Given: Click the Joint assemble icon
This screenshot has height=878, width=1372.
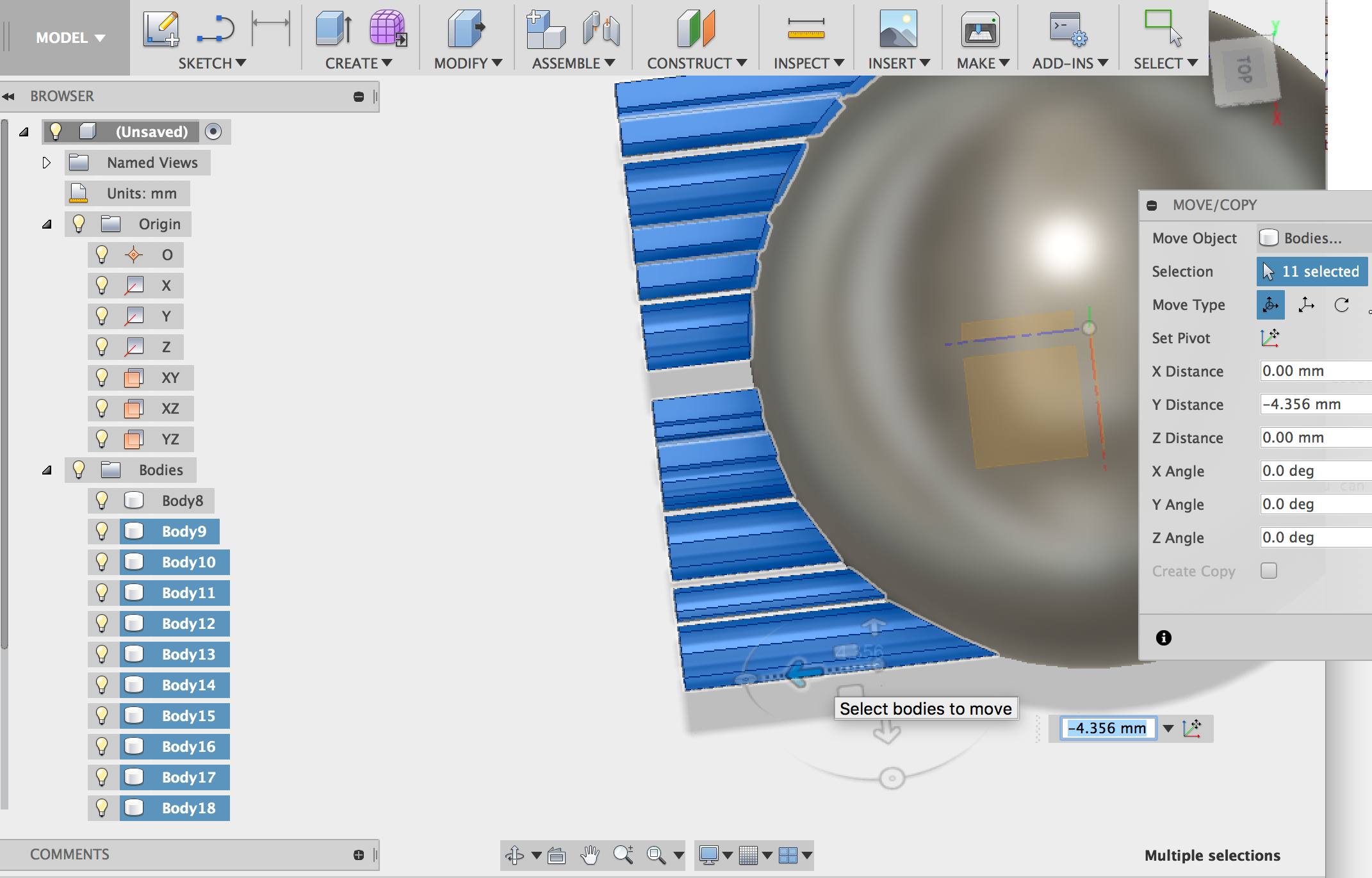Looking at the screenshot, I should pyautogui.click(x=601, y=29).
